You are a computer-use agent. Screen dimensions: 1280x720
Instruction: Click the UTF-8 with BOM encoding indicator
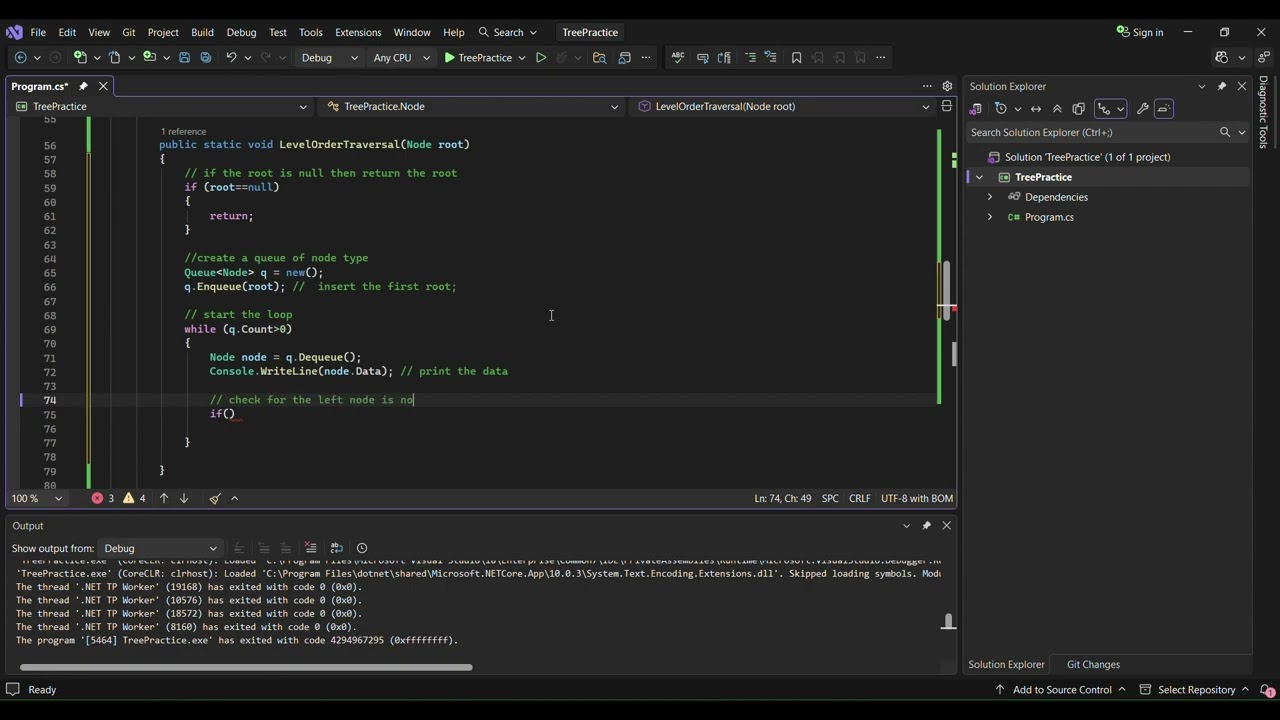pyautogui.click(x=917, y=498)
